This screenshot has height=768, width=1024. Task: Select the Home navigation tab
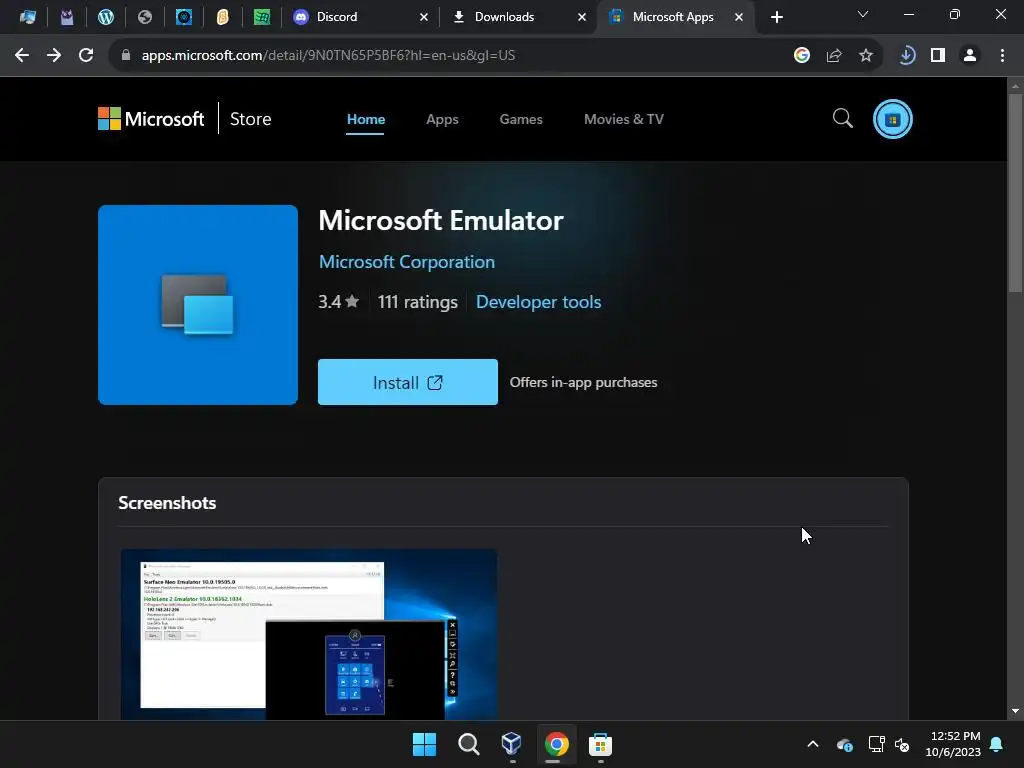[366, 119]
